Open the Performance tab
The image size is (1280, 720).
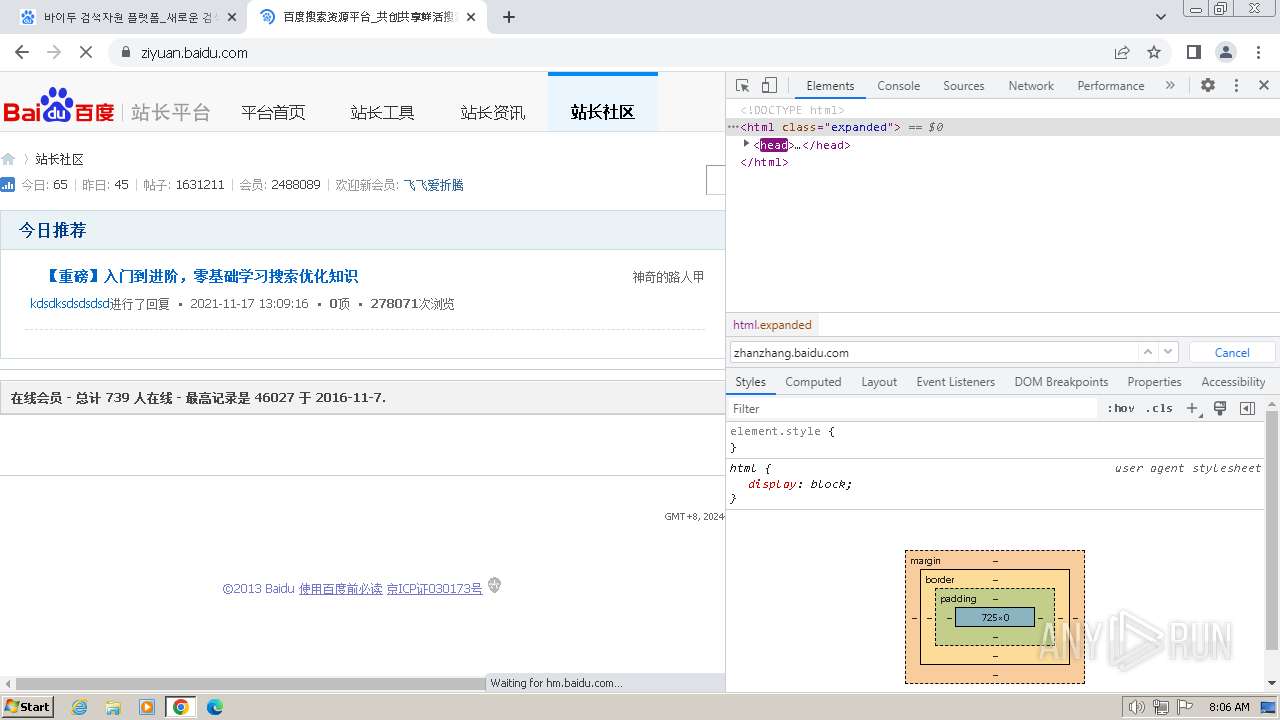(1110, 86)
